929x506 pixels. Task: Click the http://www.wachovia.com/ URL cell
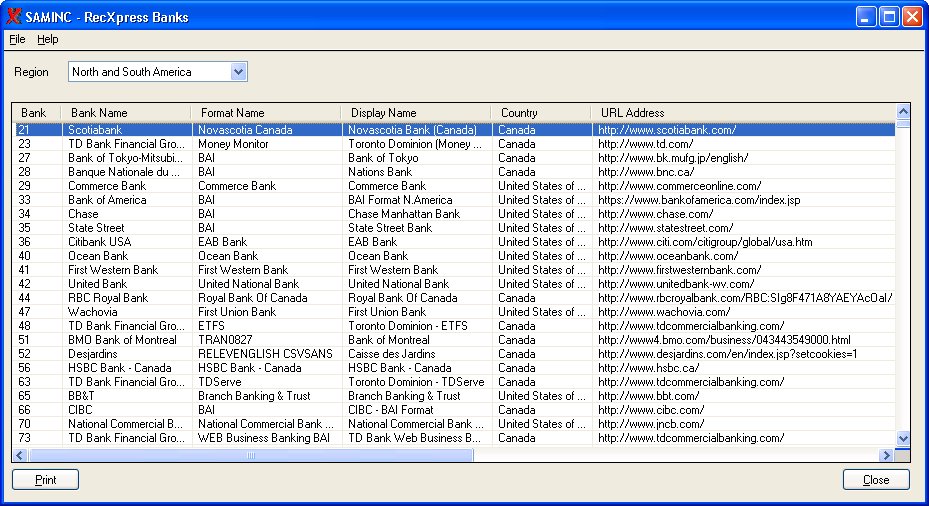664,312
